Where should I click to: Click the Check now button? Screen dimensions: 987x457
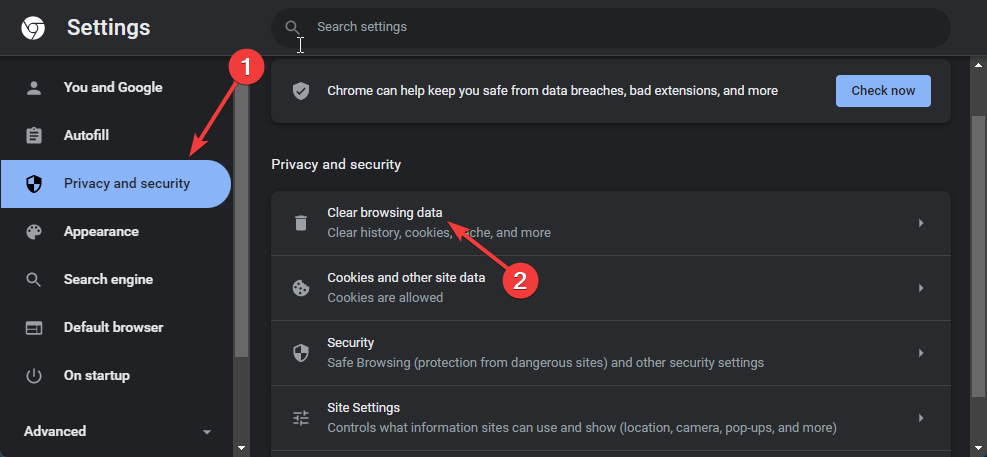click(x=883, y=91)
